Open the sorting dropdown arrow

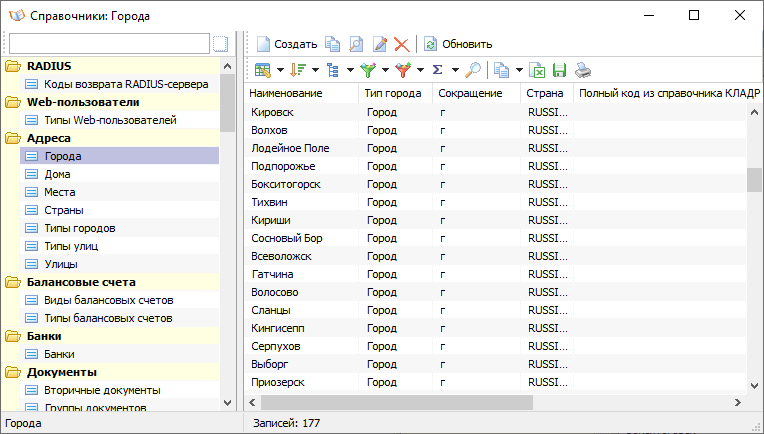[x=315, y=71]
